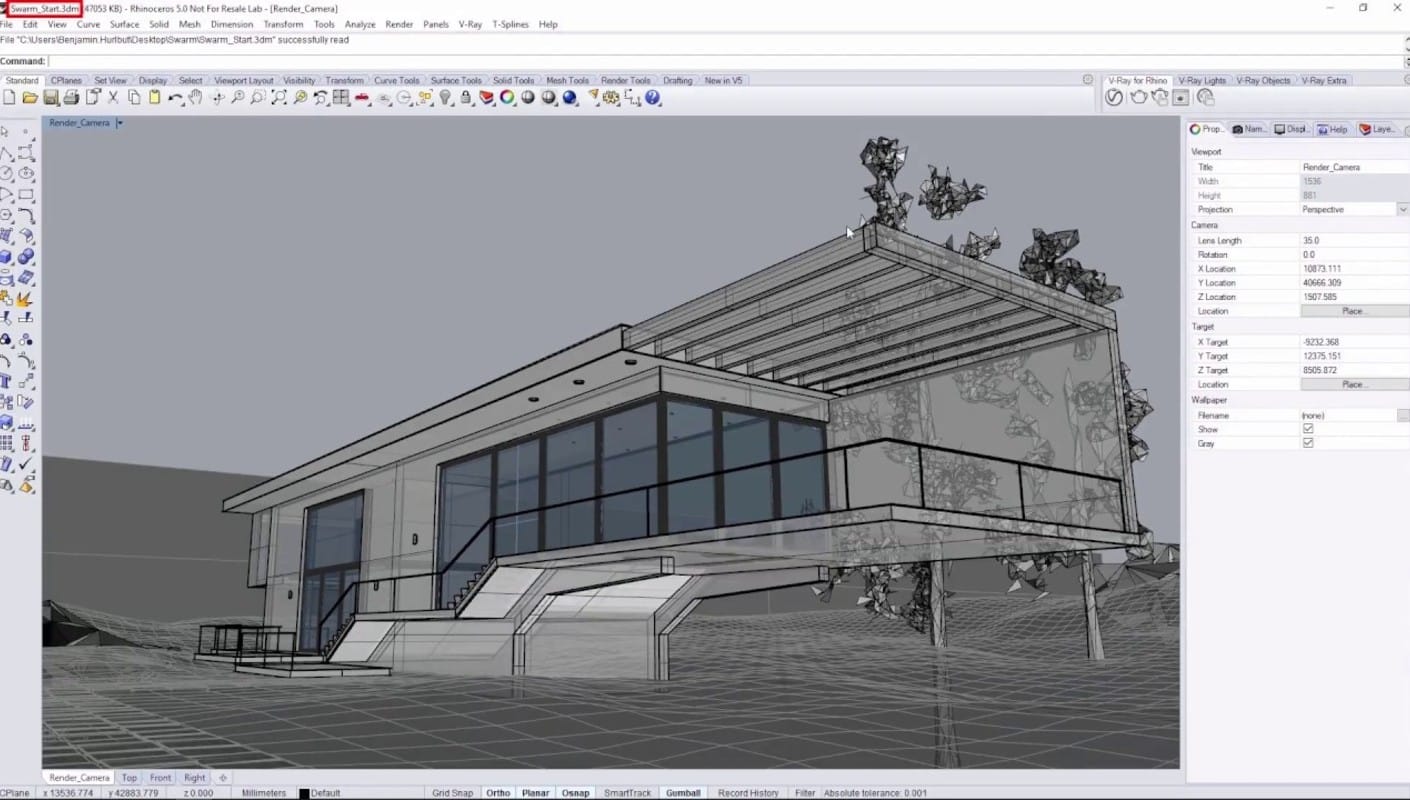Toggle Ortho mode in status bar
The width and height of the screenshot is (1410, 800).
coord(497,793)
